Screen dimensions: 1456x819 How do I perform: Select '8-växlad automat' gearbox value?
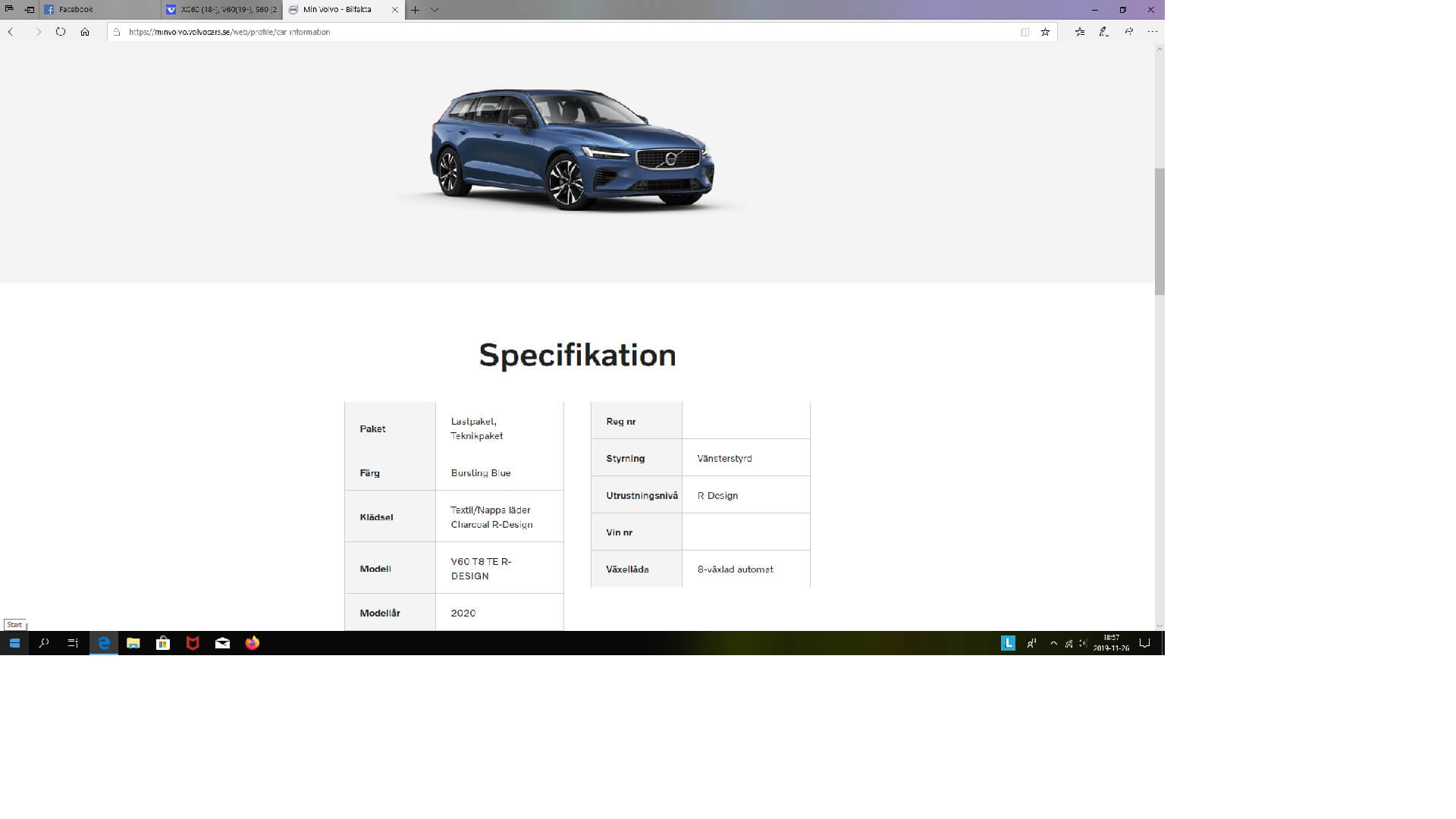(735, 569)
